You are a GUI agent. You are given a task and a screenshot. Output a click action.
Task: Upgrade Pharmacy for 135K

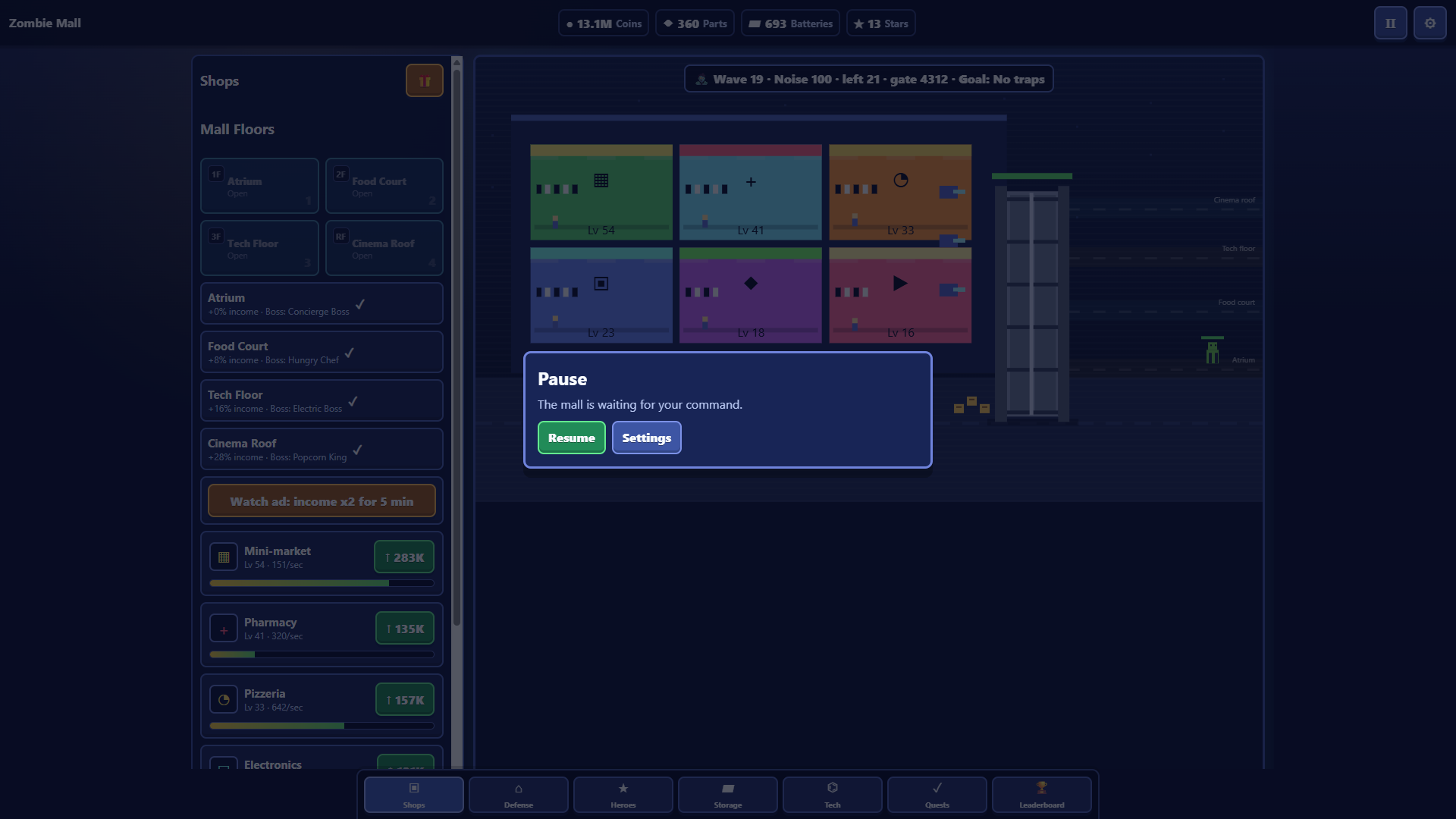tap(405, 629)
